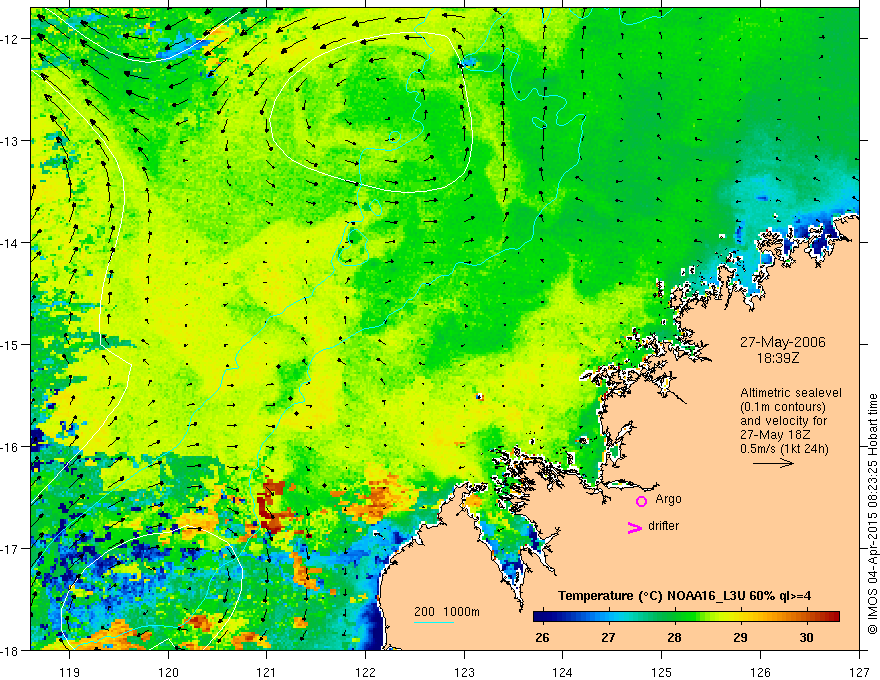Click the date text 27-May-2006
880x680 pixels.
(x=782, y=342)
